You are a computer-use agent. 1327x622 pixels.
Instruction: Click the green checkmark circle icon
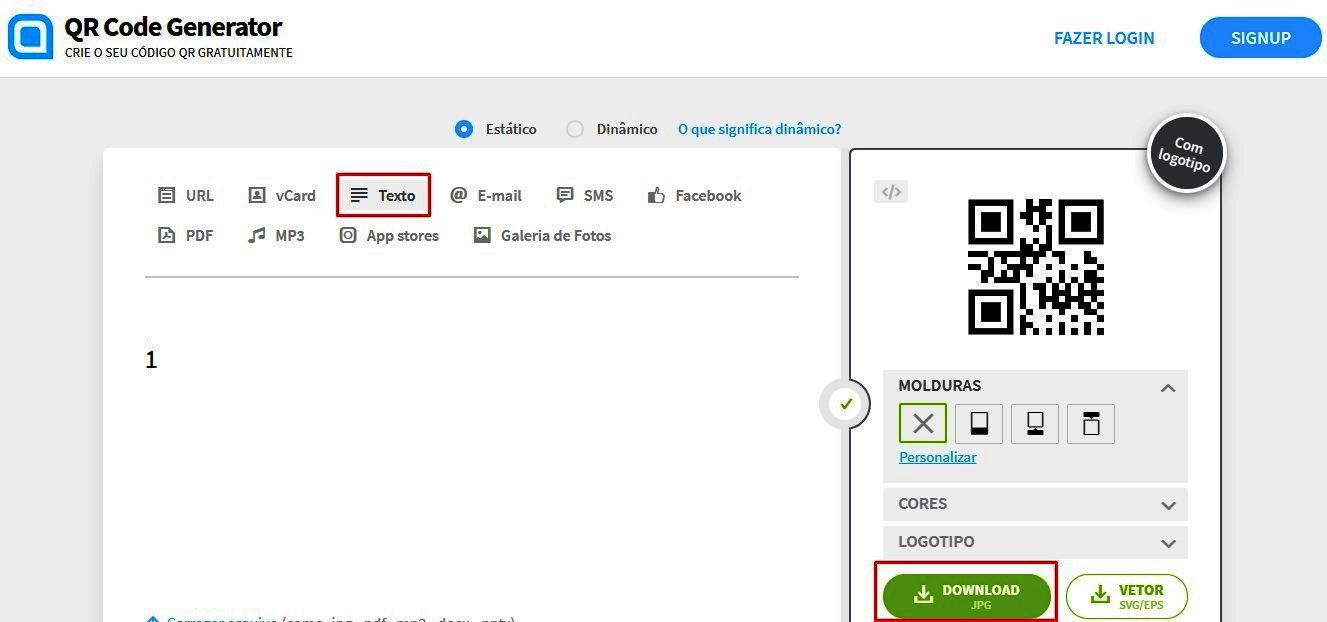pos(846,404)
